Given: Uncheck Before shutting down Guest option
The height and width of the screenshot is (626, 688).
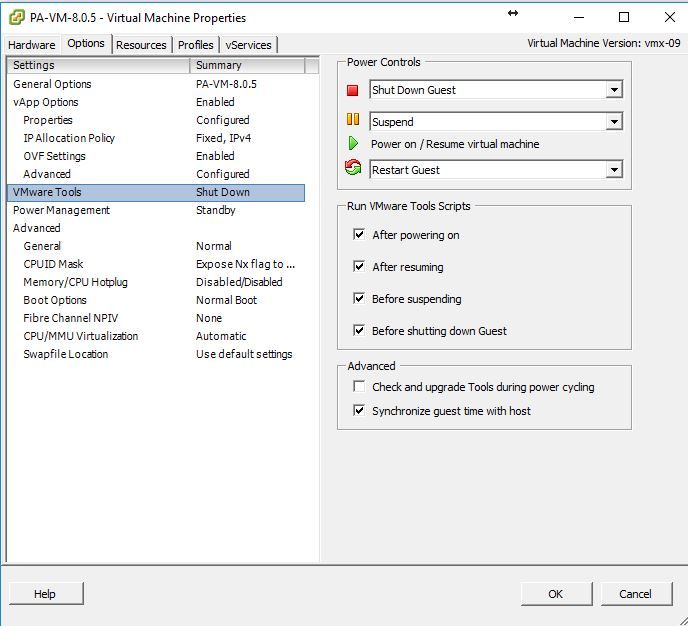Looking at the screenshot, I should 359,330.
